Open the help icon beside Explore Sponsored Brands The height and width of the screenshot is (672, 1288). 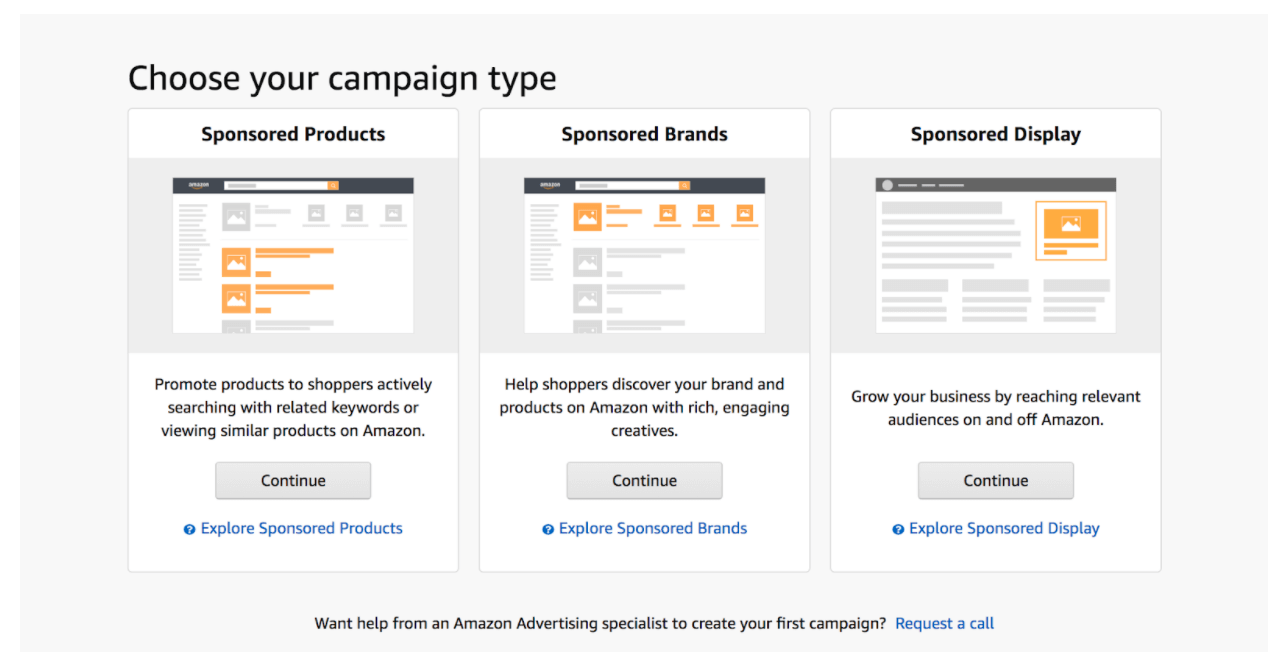click(x=548, y=528)
